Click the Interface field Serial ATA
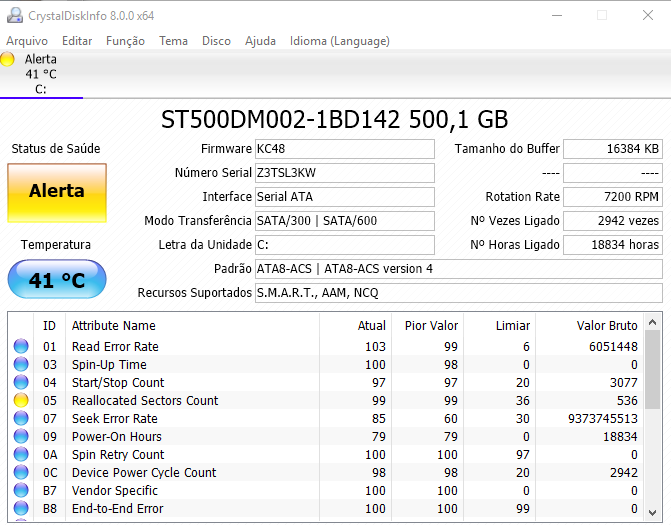 point(345,197)
